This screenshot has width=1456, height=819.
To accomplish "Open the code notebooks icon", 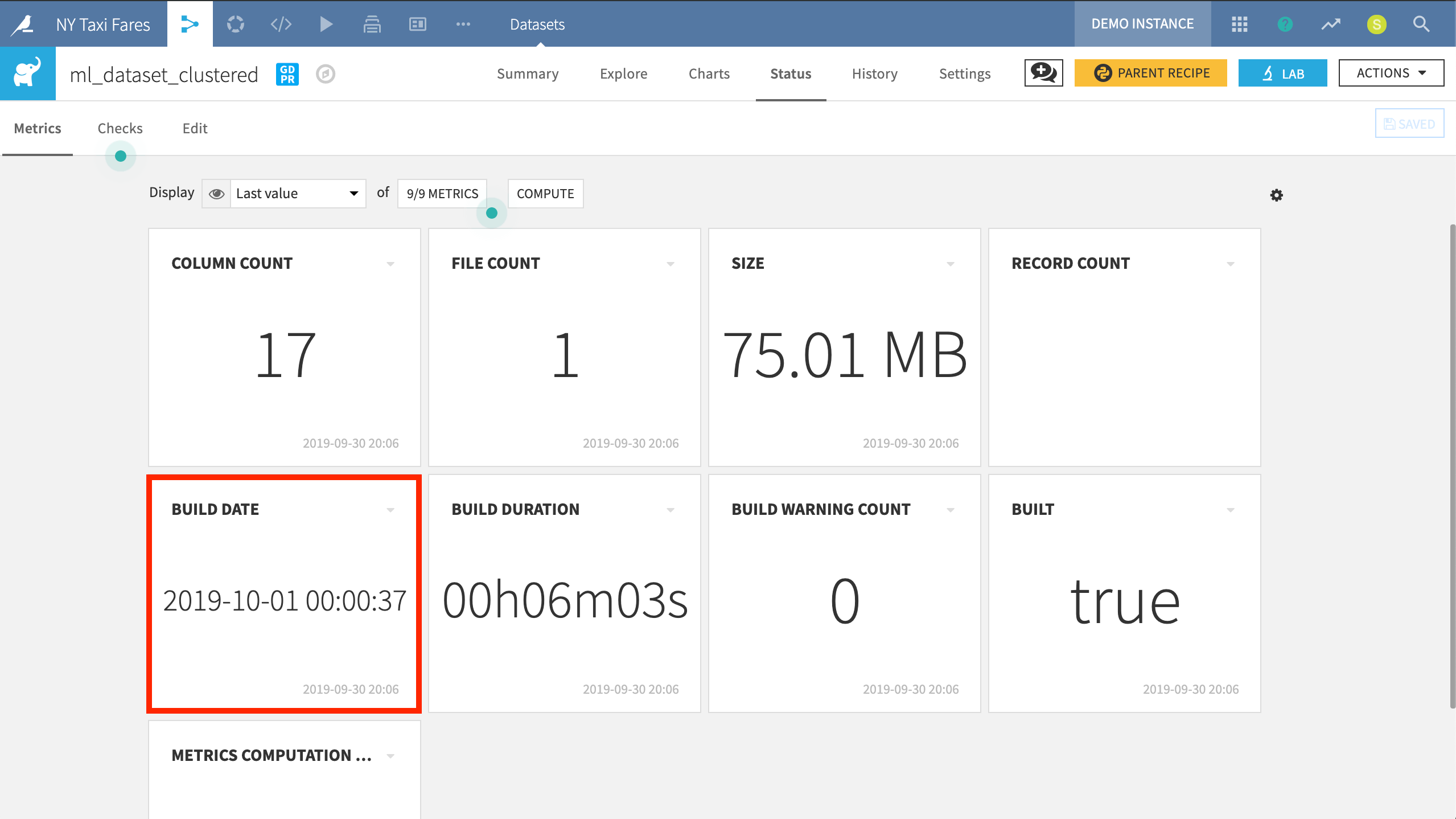I will (281, 24).
